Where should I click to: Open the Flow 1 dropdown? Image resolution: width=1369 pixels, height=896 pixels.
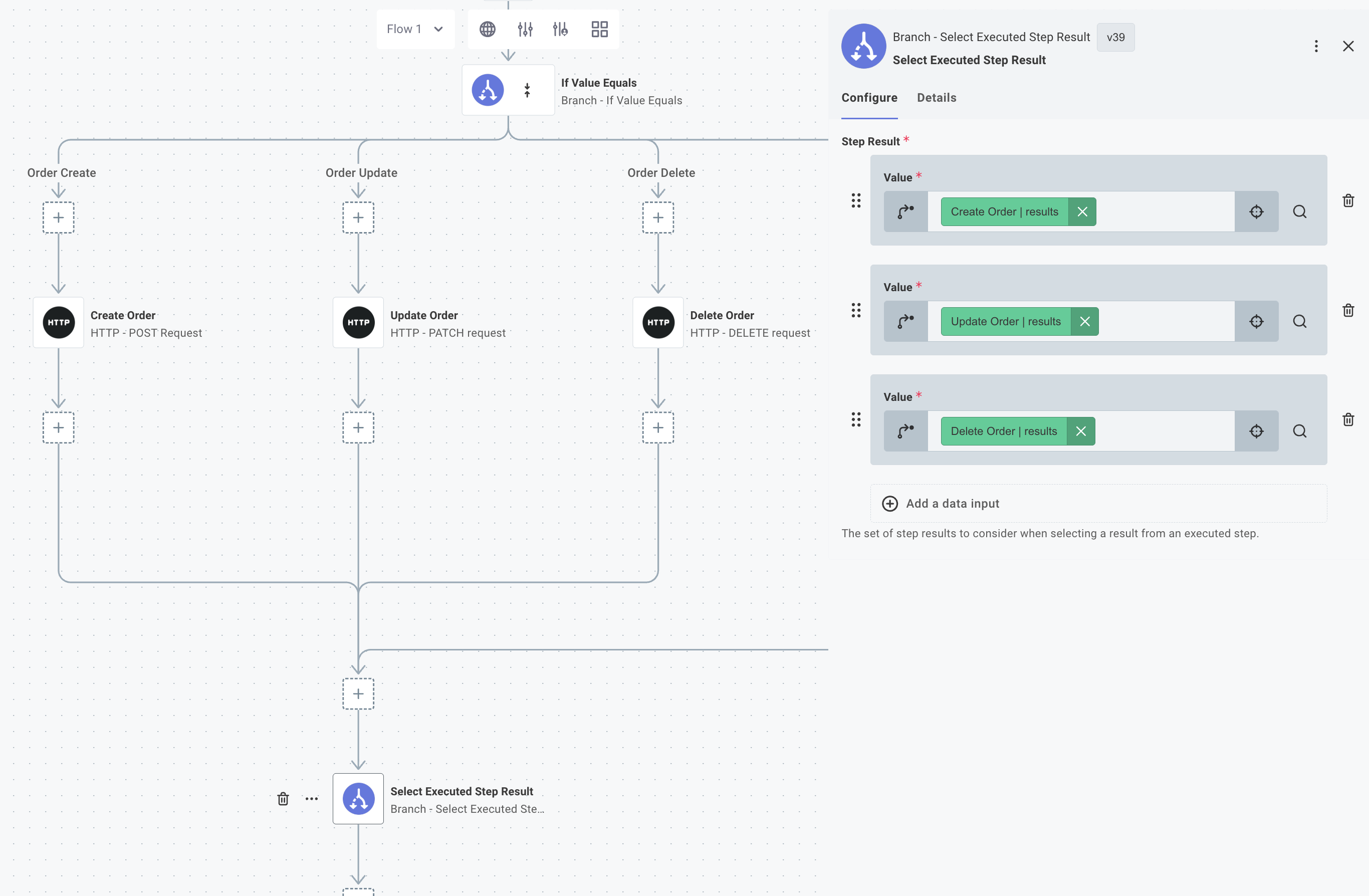[415, 29]
